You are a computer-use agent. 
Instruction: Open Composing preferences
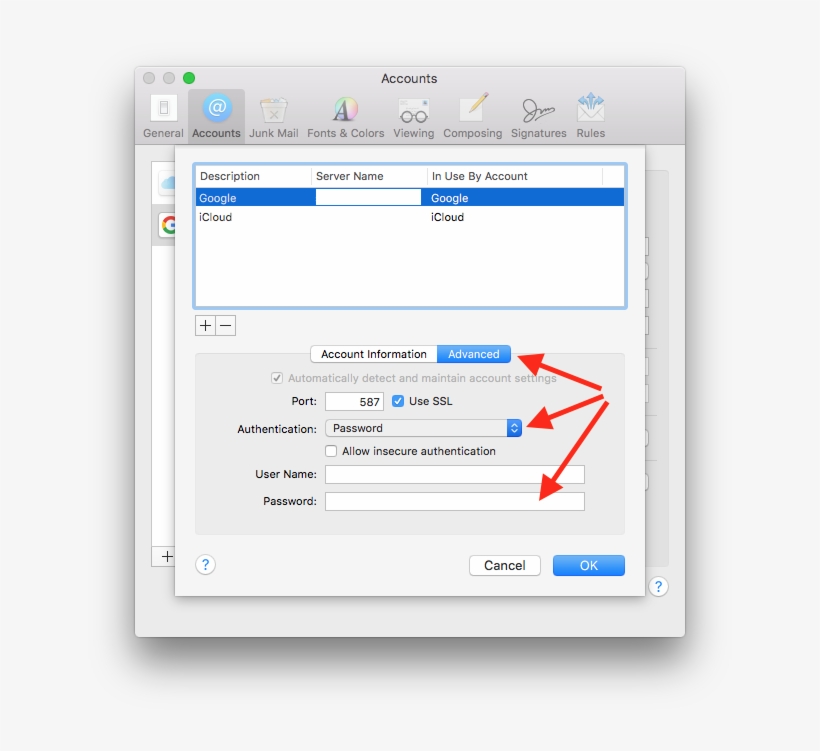point(472,117)
